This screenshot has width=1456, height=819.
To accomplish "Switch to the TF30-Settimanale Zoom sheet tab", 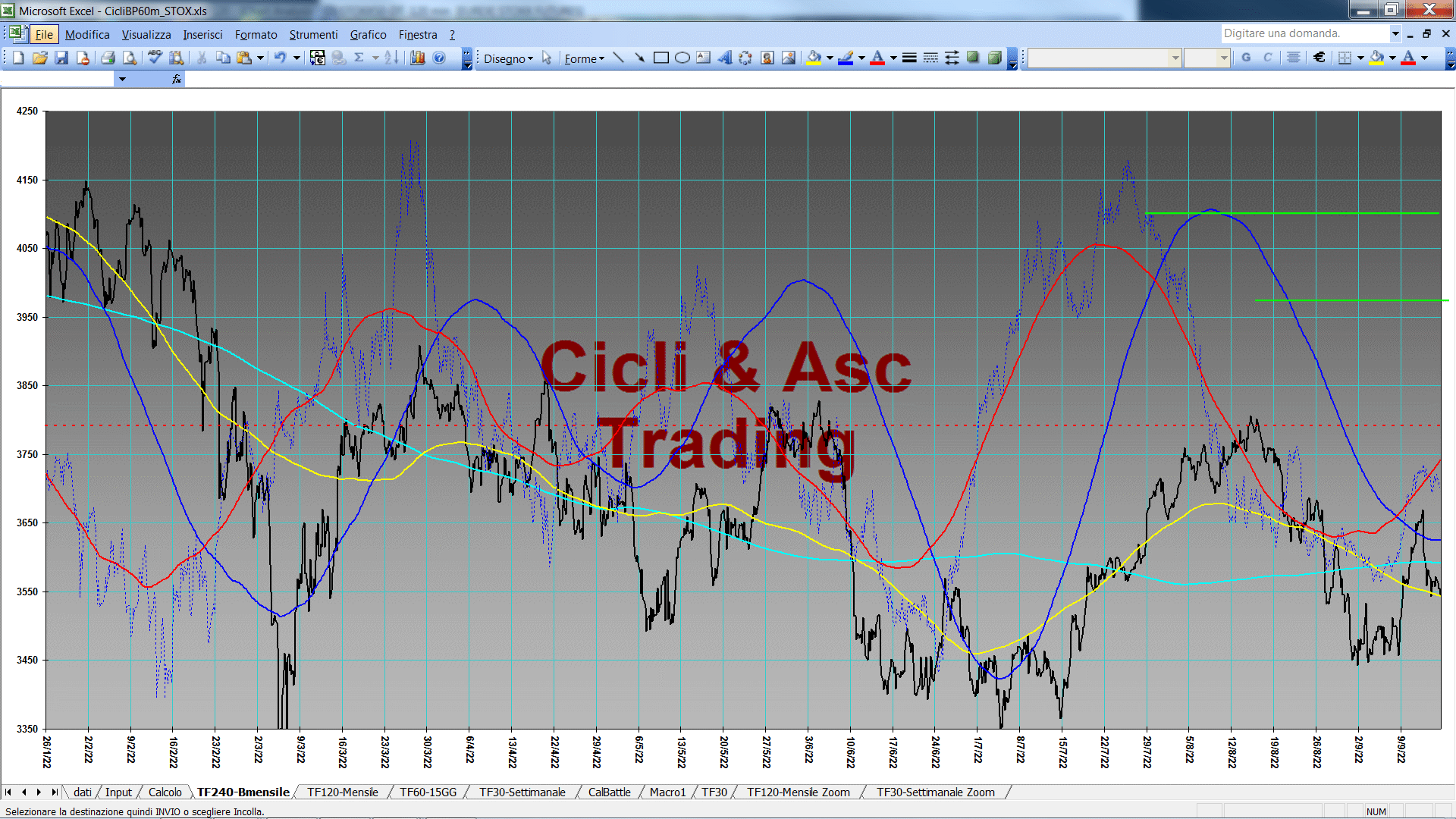I will point(935,792).
